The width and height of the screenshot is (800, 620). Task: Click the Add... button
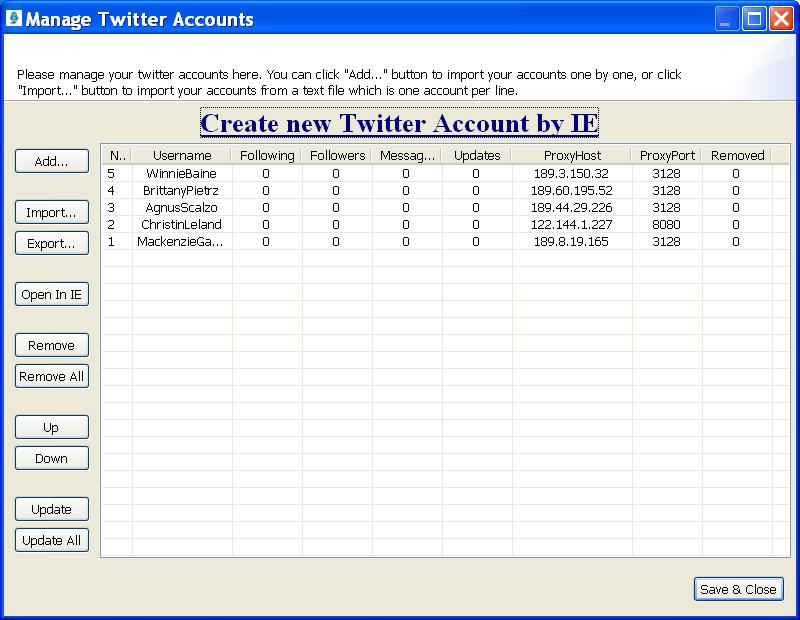[x=52, y=161]
